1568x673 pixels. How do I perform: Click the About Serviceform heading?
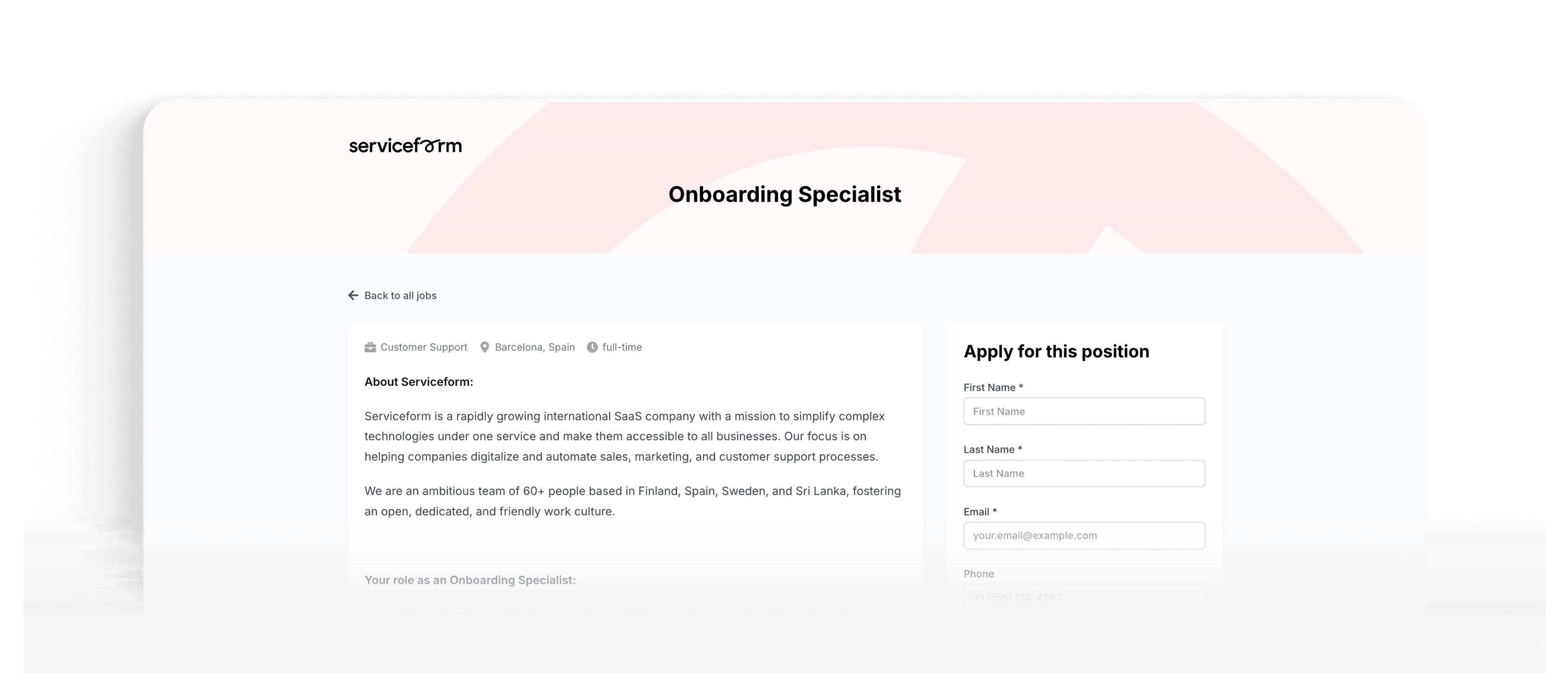click(x=419, y=382)
